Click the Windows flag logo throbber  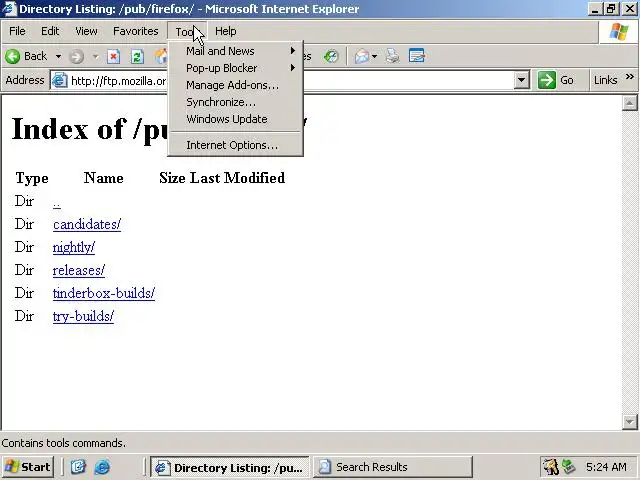(619, 31)
